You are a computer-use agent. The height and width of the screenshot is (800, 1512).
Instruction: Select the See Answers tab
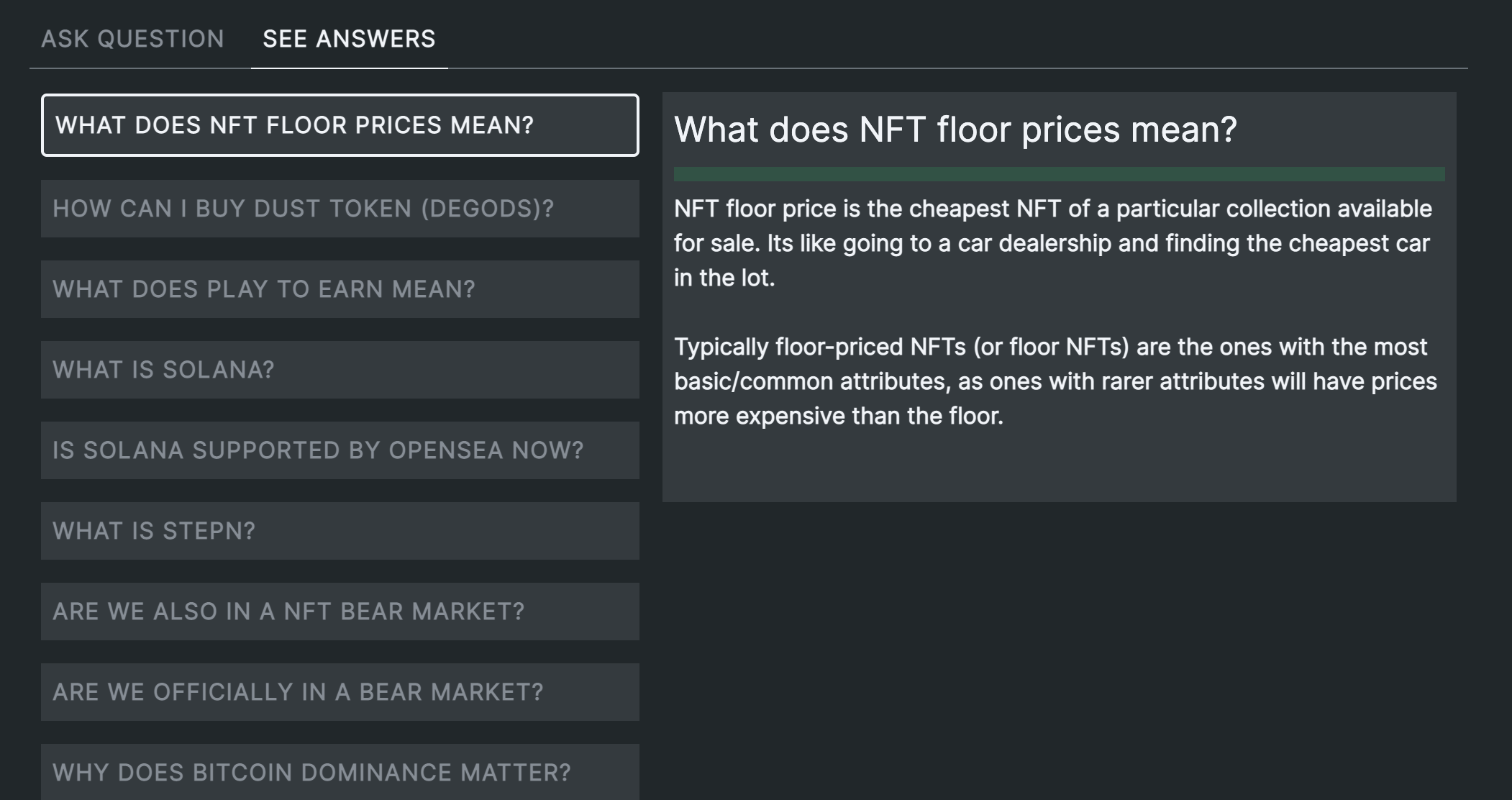point(349,39)
